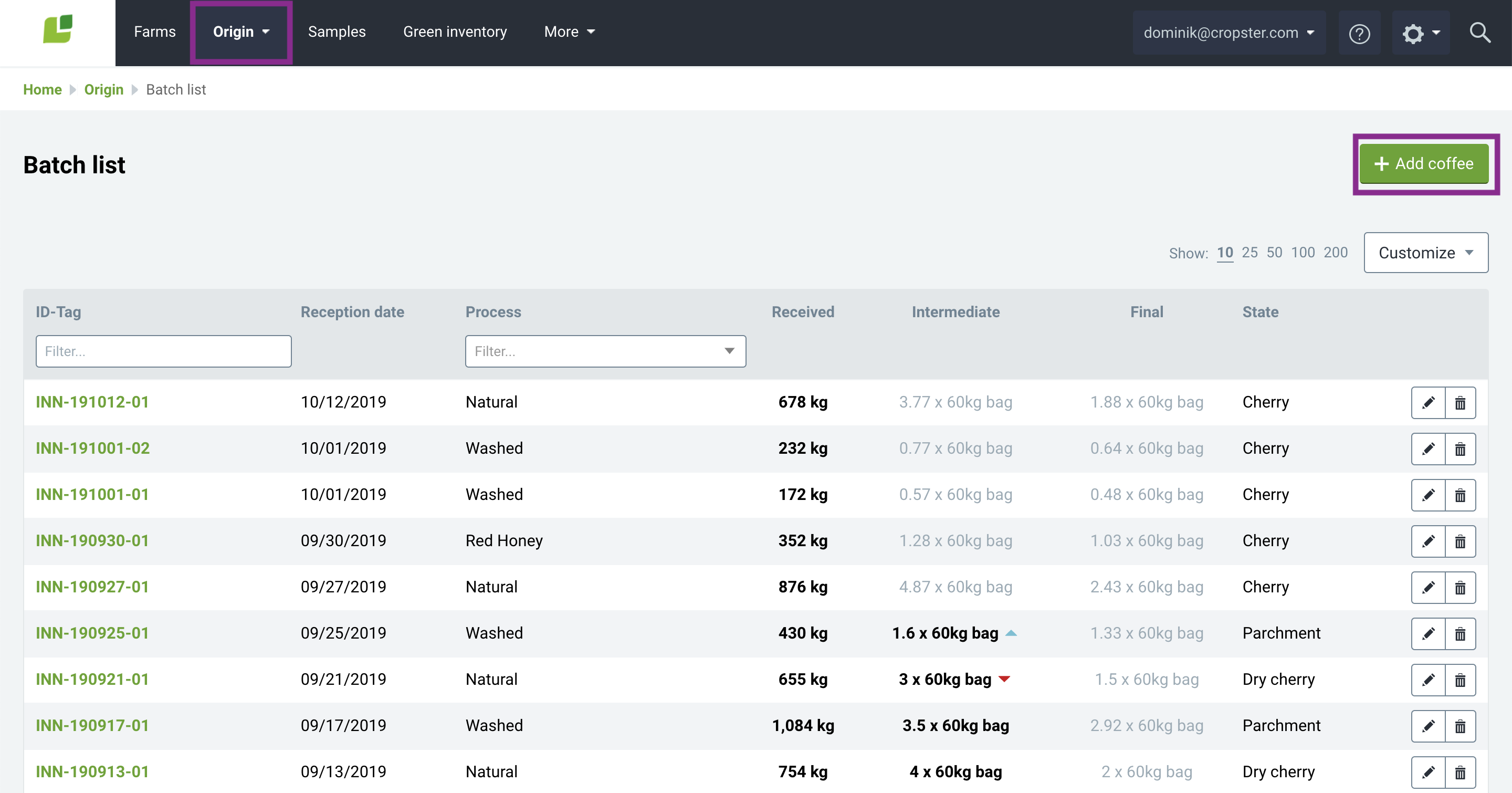Edit batch INN-190913-01 with pencil icon
Viewport: 1512px width, 793px height.
(x=1428, y=773)
